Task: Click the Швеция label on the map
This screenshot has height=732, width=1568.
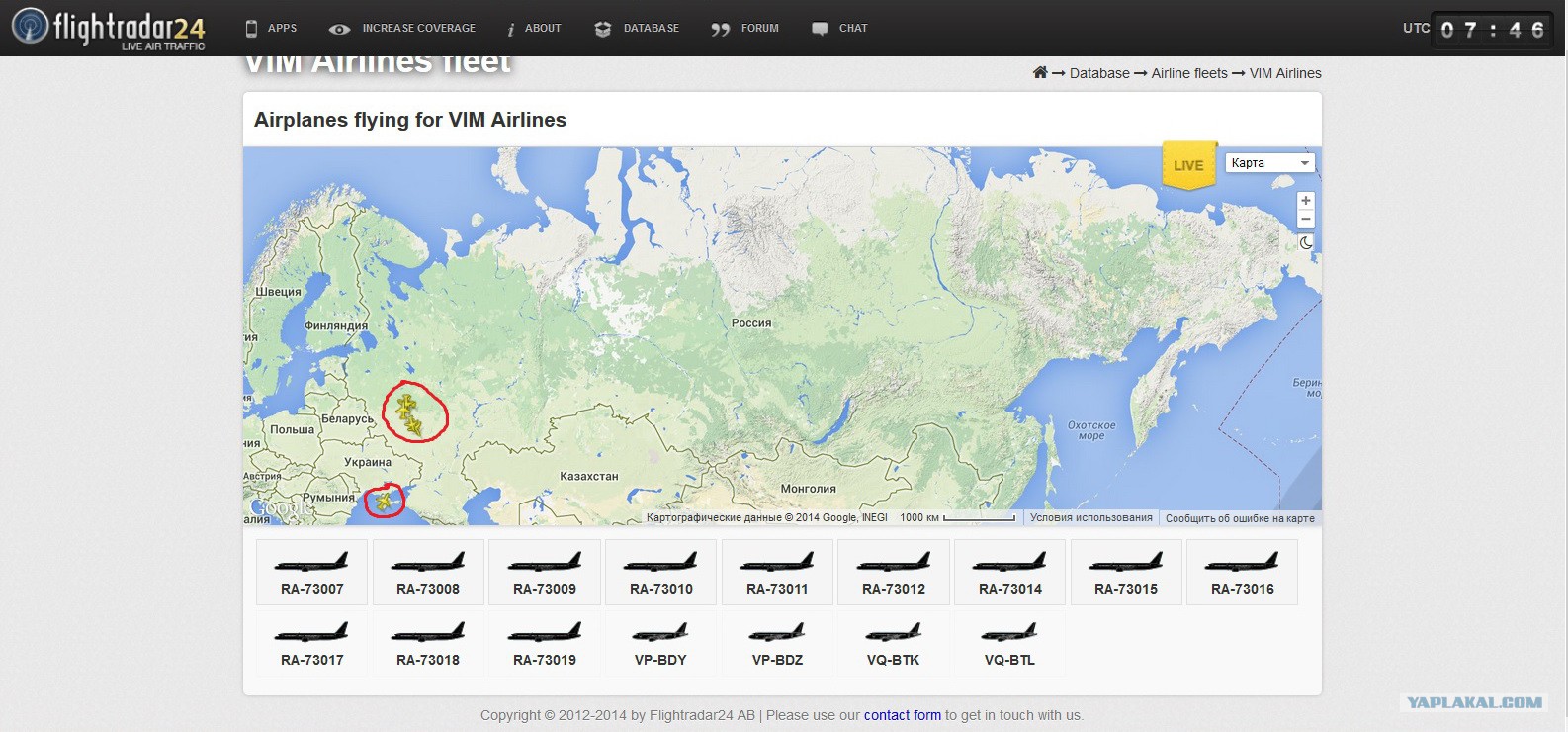Action: click(x=279, y=292)
